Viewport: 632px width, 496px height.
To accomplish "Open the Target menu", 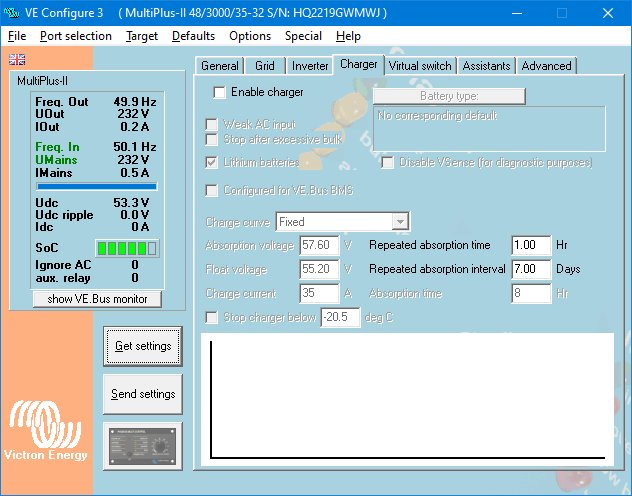I will click(x=141, y=36).
